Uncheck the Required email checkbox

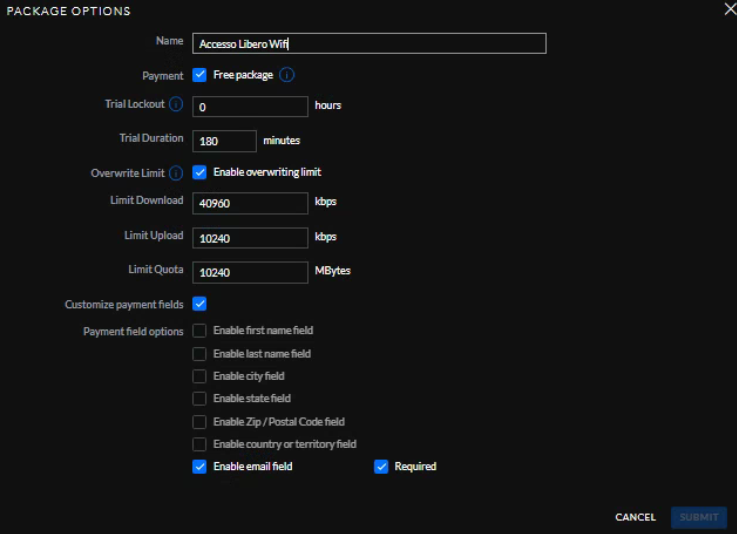pos(381,466)
